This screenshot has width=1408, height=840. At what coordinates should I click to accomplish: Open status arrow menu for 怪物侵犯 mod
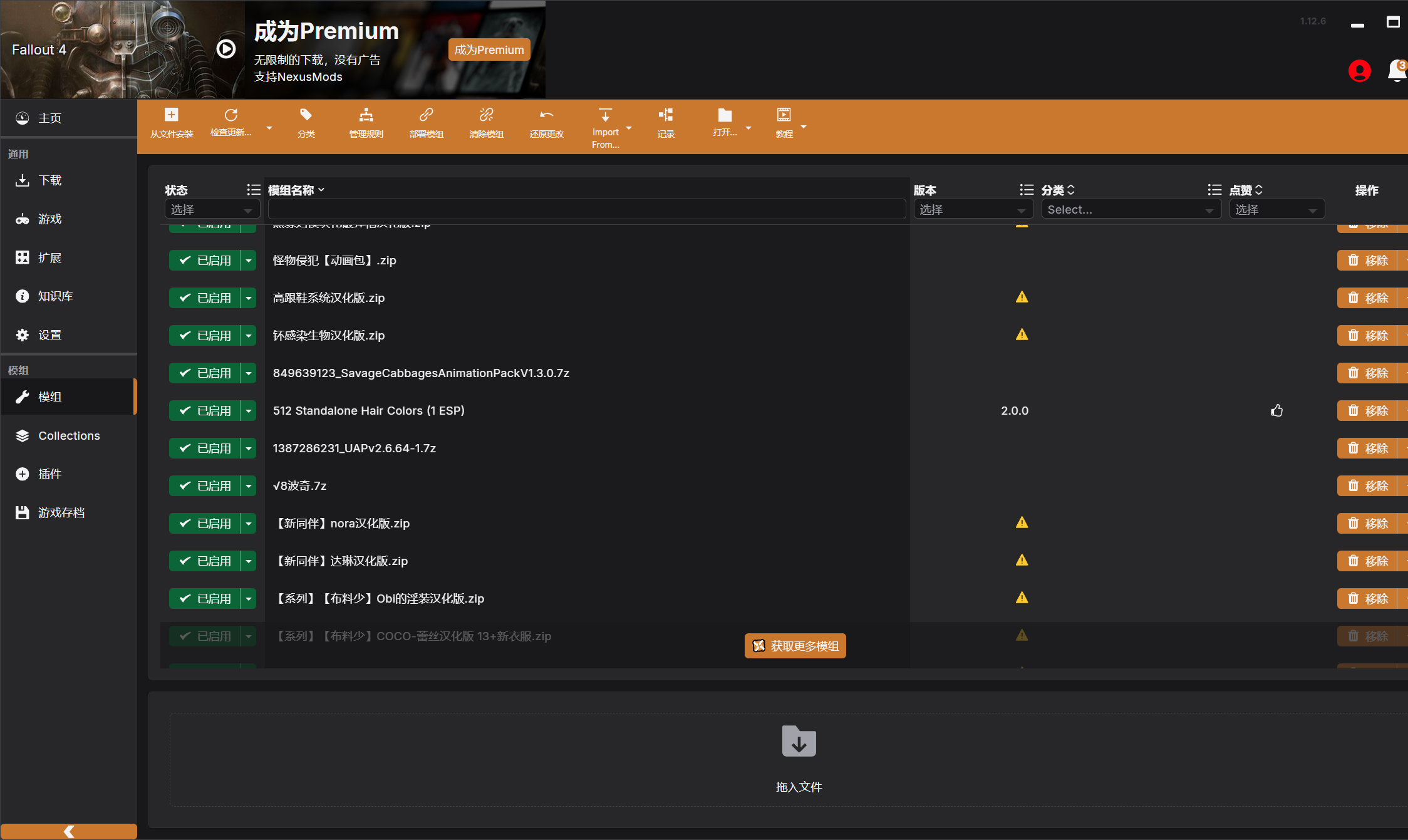pos(249,261)
